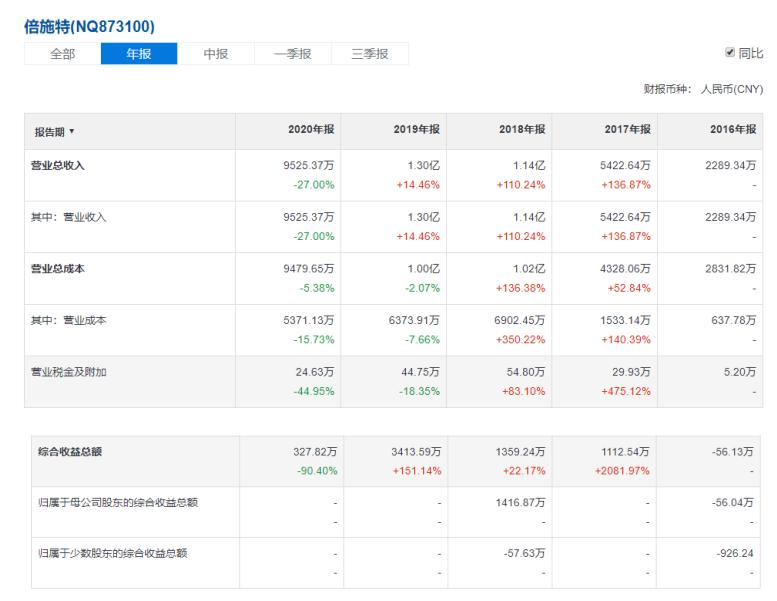The image size is (777, 601).
Task: Click the 财报币种 人民币(CNY) label
Action: 703,89
